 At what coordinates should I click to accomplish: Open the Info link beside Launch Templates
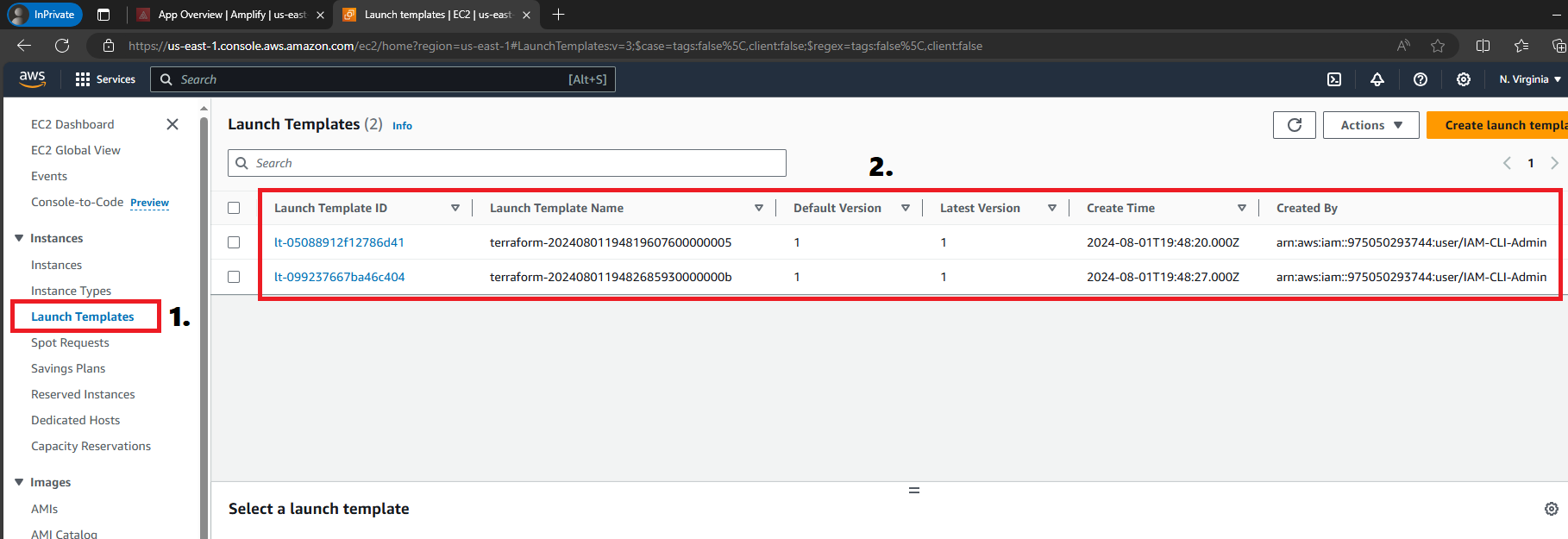(x=402, y=126)
